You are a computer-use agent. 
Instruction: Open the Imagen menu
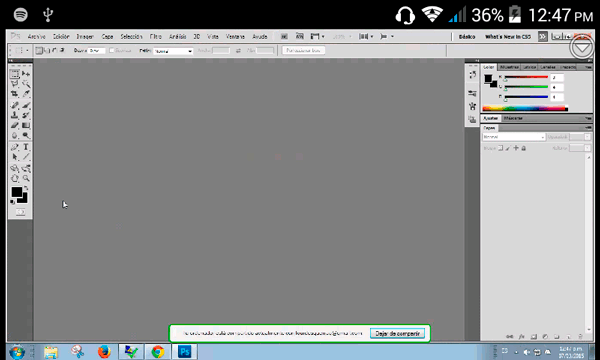[x=85, y=36]
